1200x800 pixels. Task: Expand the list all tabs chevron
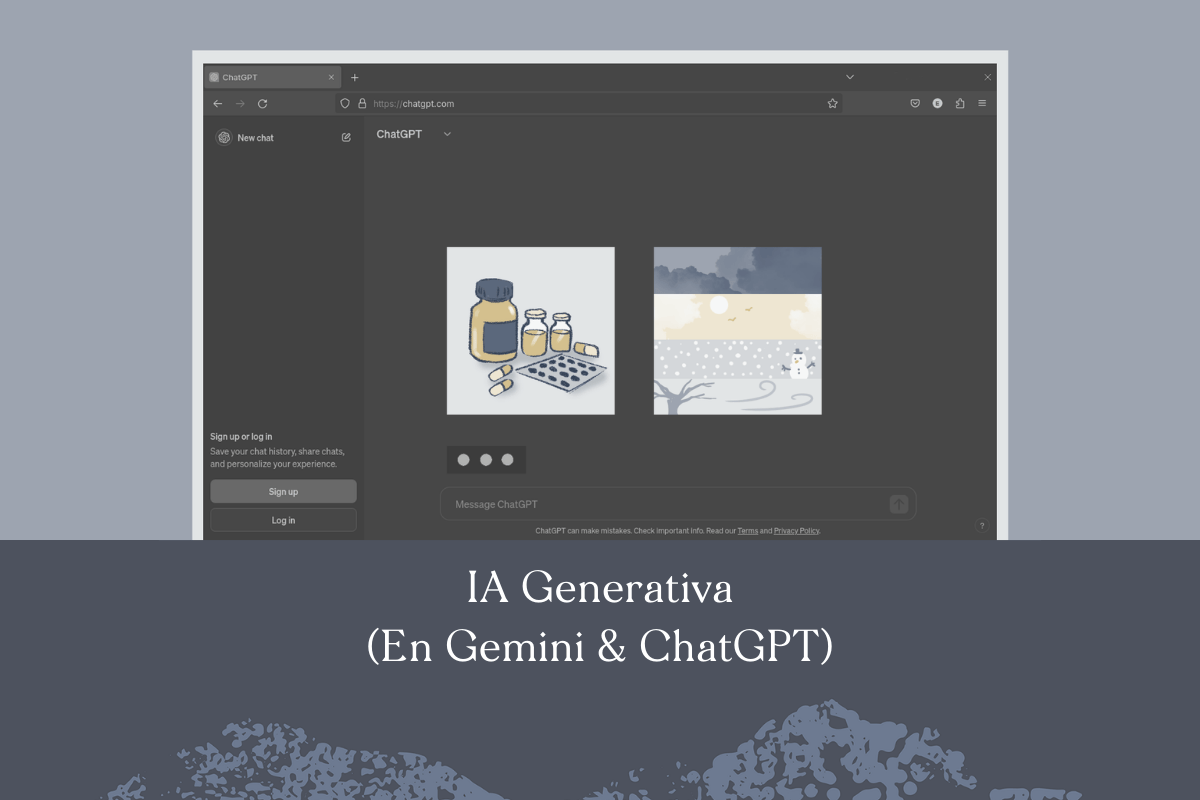point(850,77)
